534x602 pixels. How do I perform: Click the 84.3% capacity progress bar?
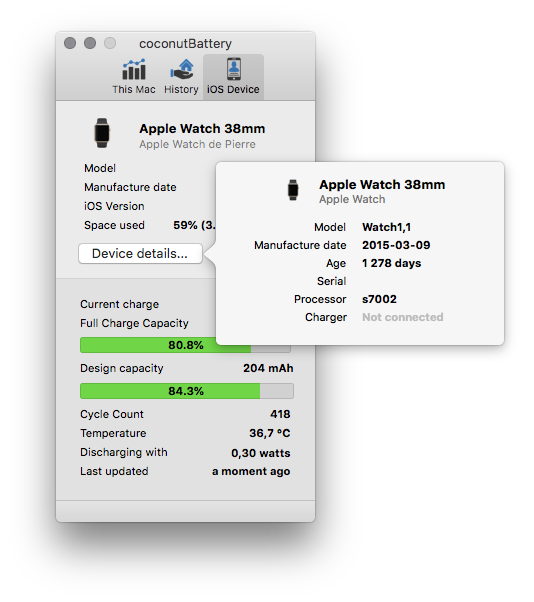point(187,391)
